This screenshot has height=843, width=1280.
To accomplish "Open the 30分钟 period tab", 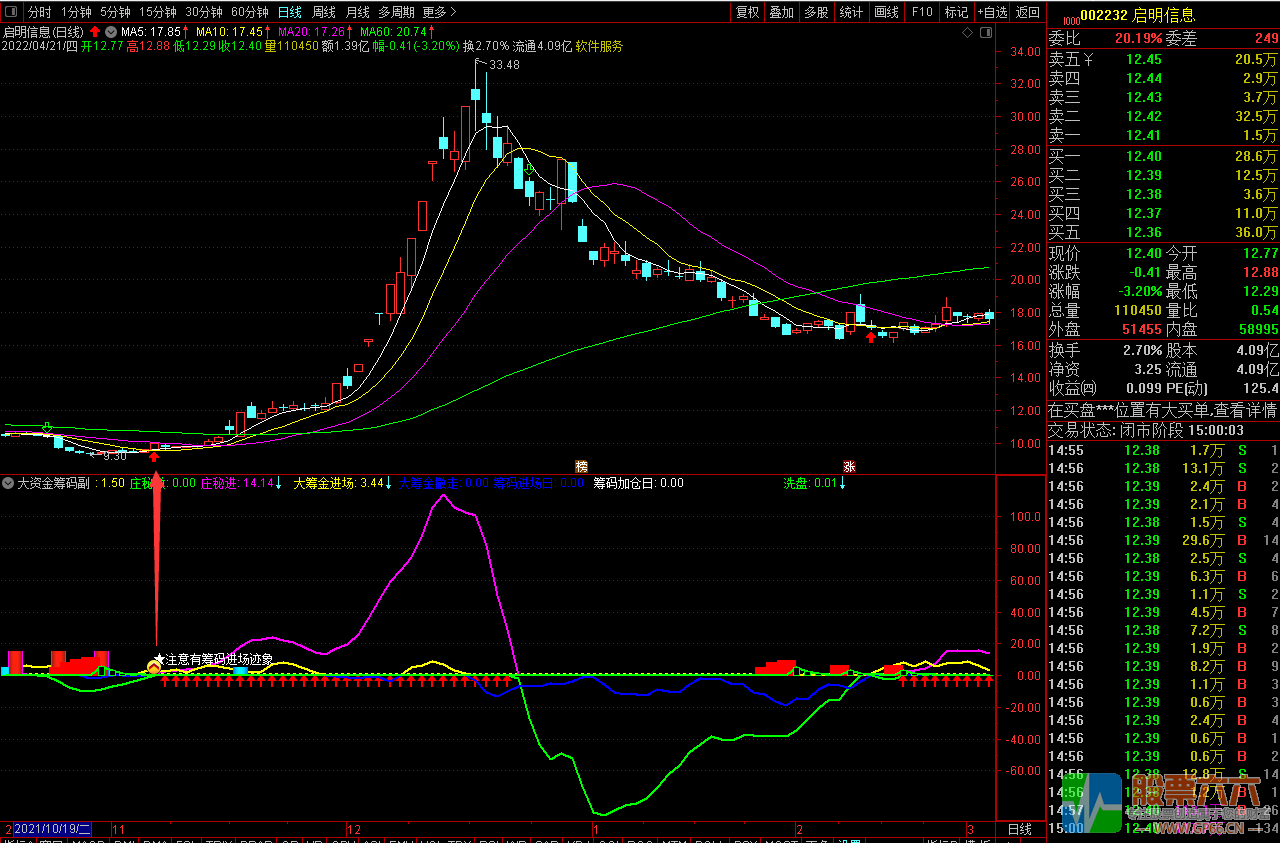I will [203, 12].
